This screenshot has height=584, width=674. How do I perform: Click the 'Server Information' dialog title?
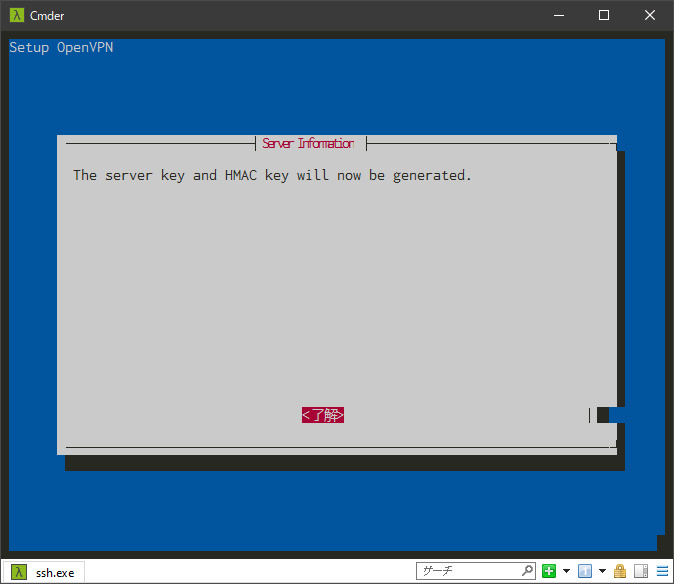[x=309, y=144]
